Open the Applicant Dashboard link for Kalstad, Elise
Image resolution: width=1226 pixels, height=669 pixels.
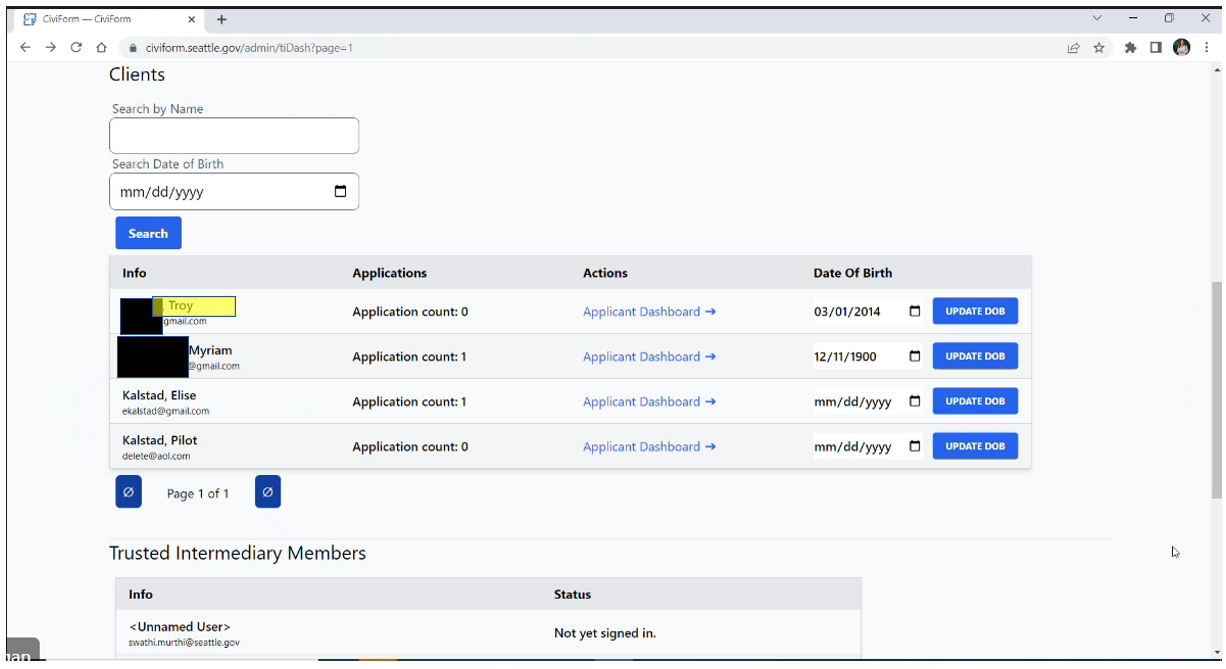click(x=648, y=401)
